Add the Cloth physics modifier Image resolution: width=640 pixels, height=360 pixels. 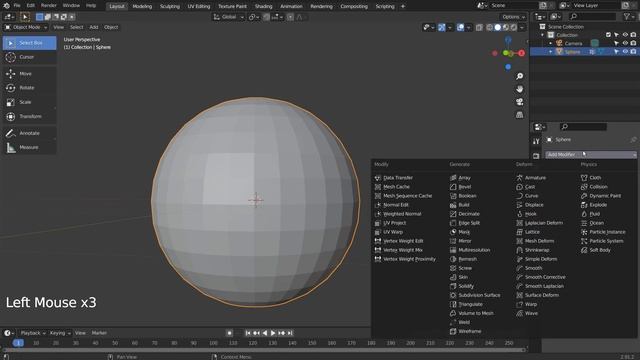point(591,178)
